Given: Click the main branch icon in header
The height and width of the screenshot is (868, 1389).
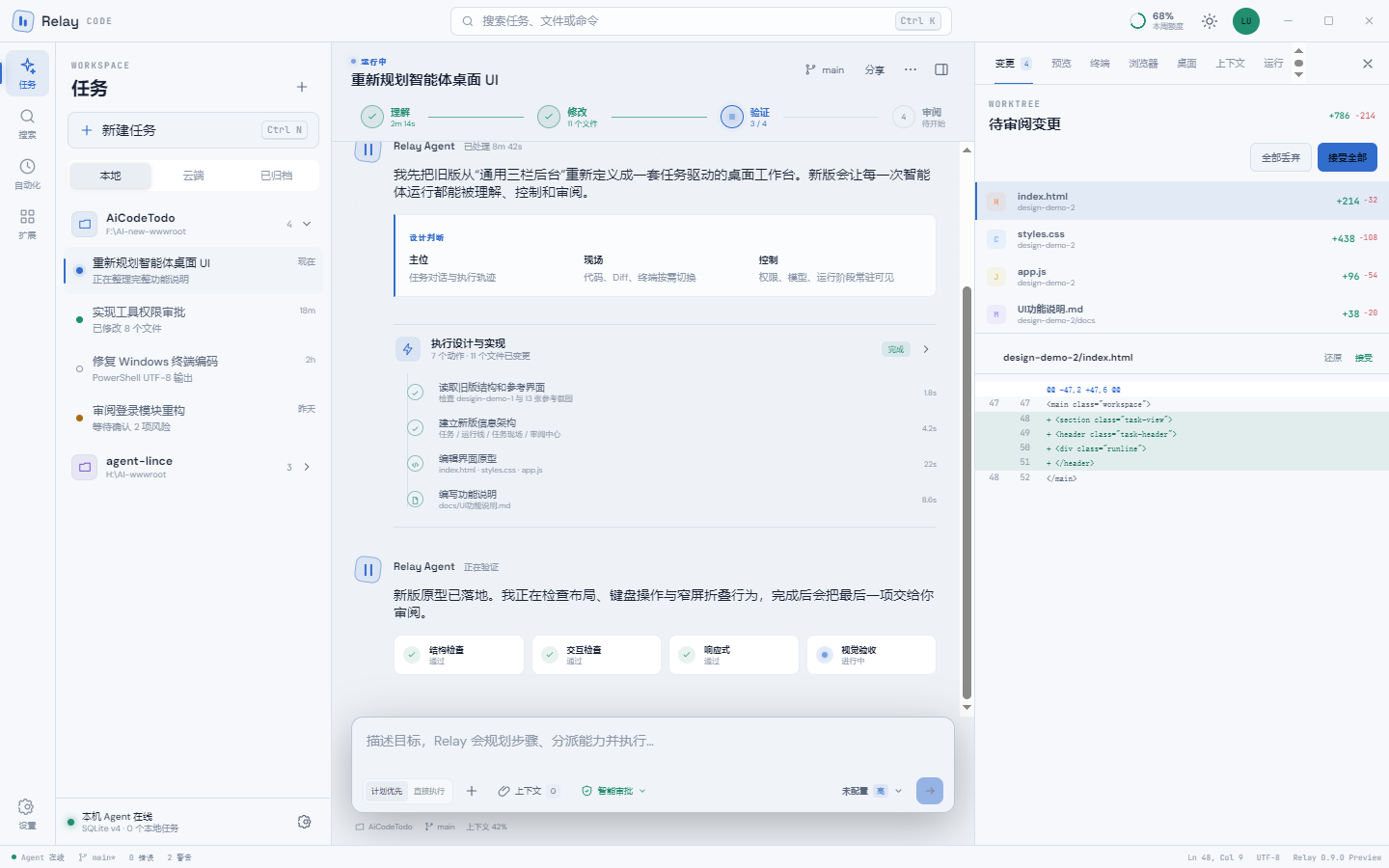Looking at the screenshot, I should (810, 69).
